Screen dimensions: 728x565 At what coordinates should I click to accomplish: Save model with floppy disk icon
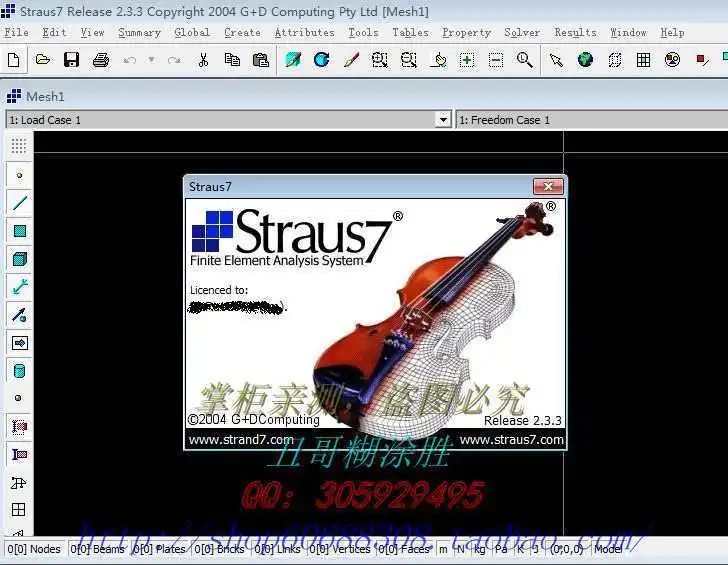click(x=72, y=60)
